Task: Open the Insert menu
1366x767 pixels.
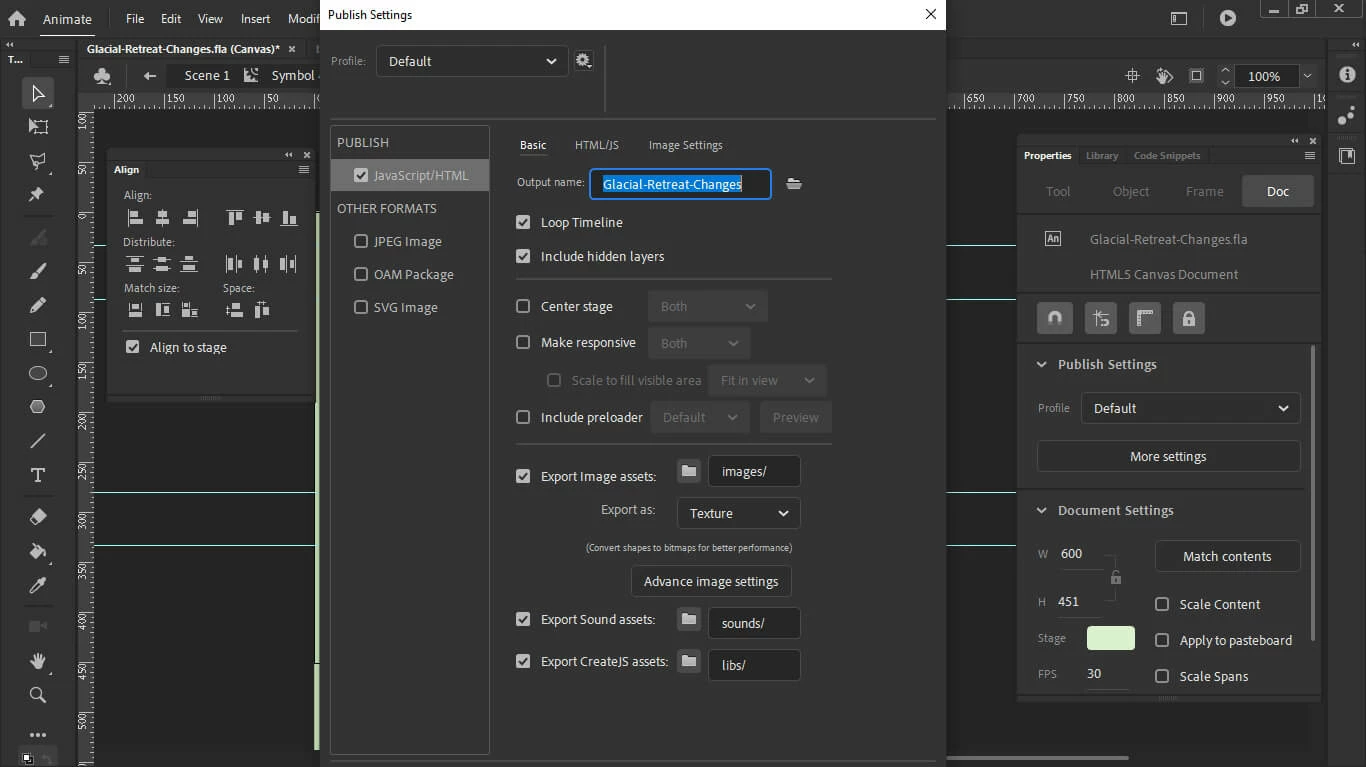Action: coord(255,18)
